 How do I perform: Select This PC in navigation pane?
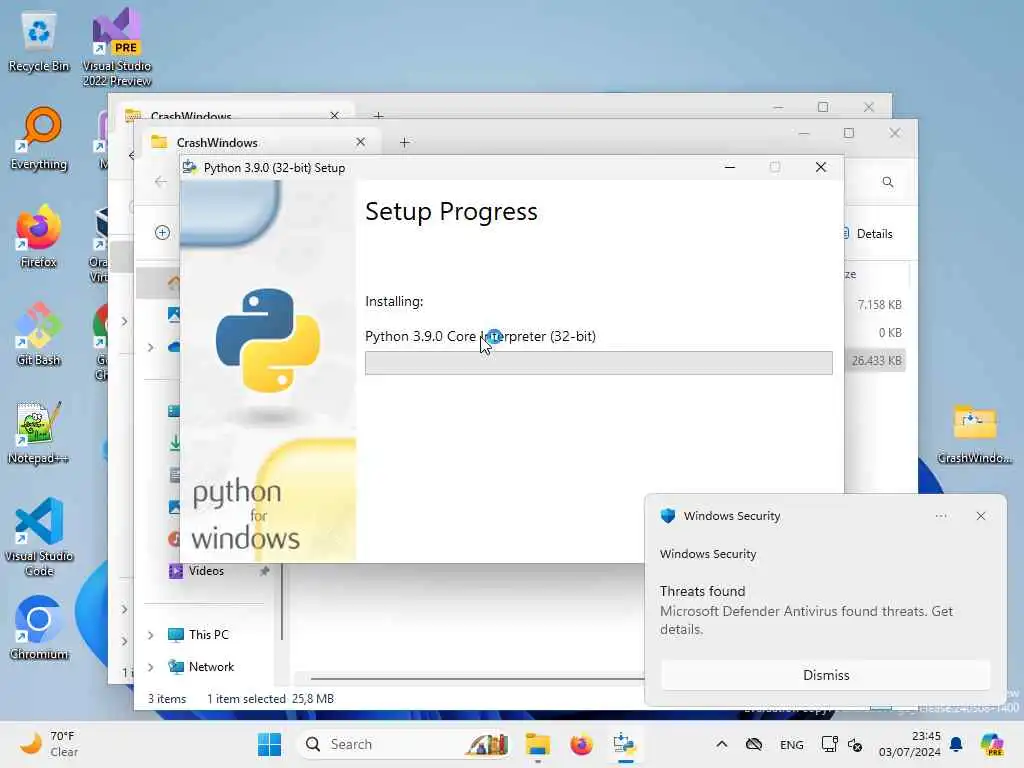pos(208,635)
